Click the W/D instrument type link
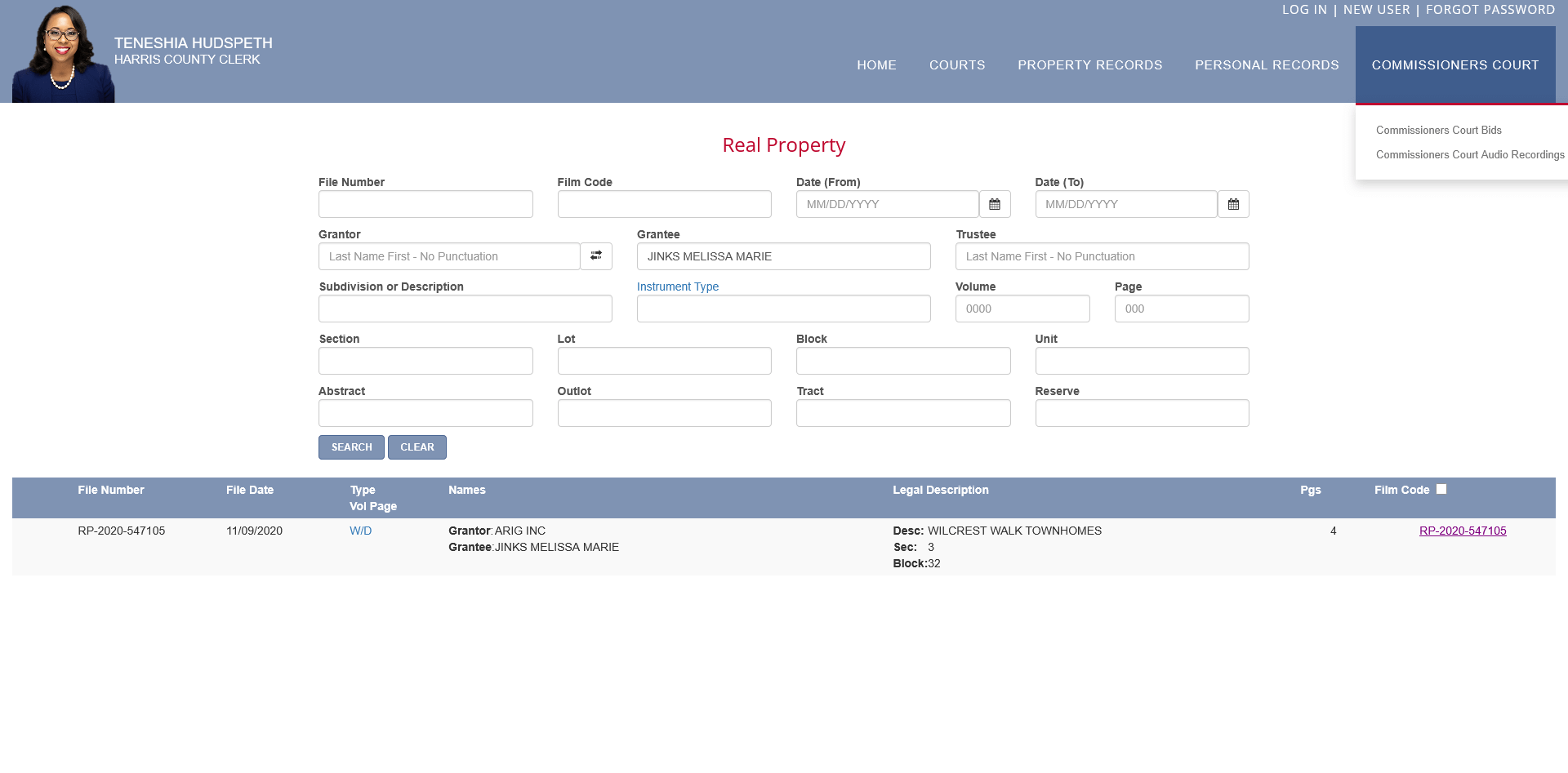The image size is (1568, 773). click(x=360, y=531)
